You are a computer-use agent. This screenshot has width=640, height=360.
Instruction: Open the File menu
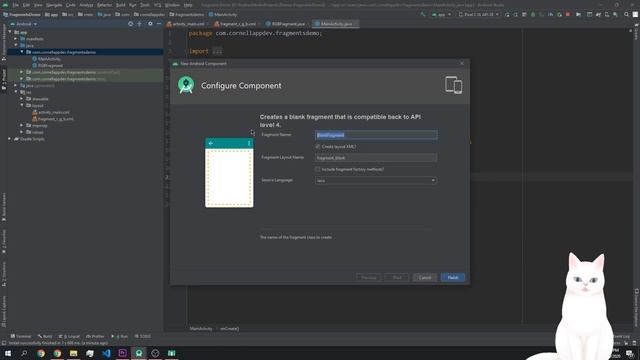tap(16, 5)
